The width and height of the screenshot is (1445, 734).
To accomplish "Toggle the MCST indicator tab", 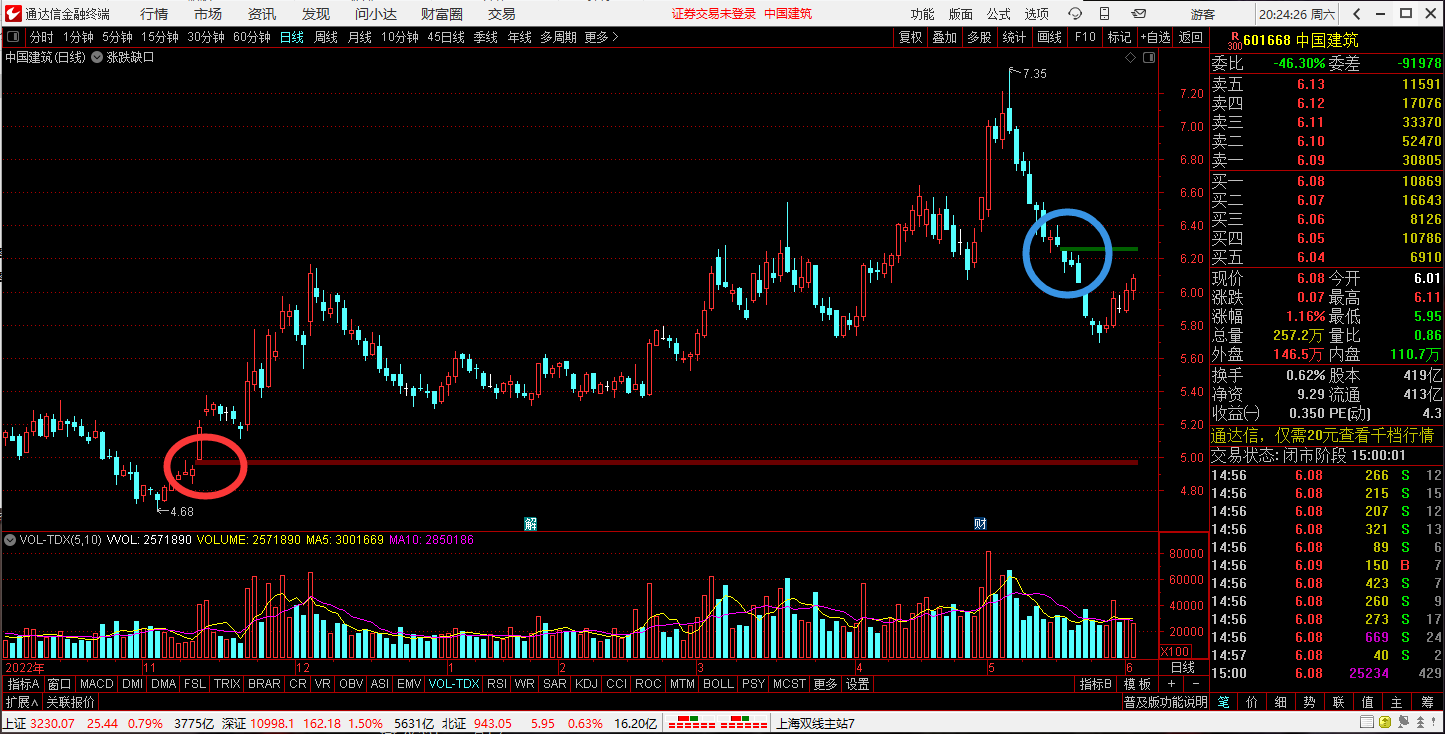I will 789,685.
